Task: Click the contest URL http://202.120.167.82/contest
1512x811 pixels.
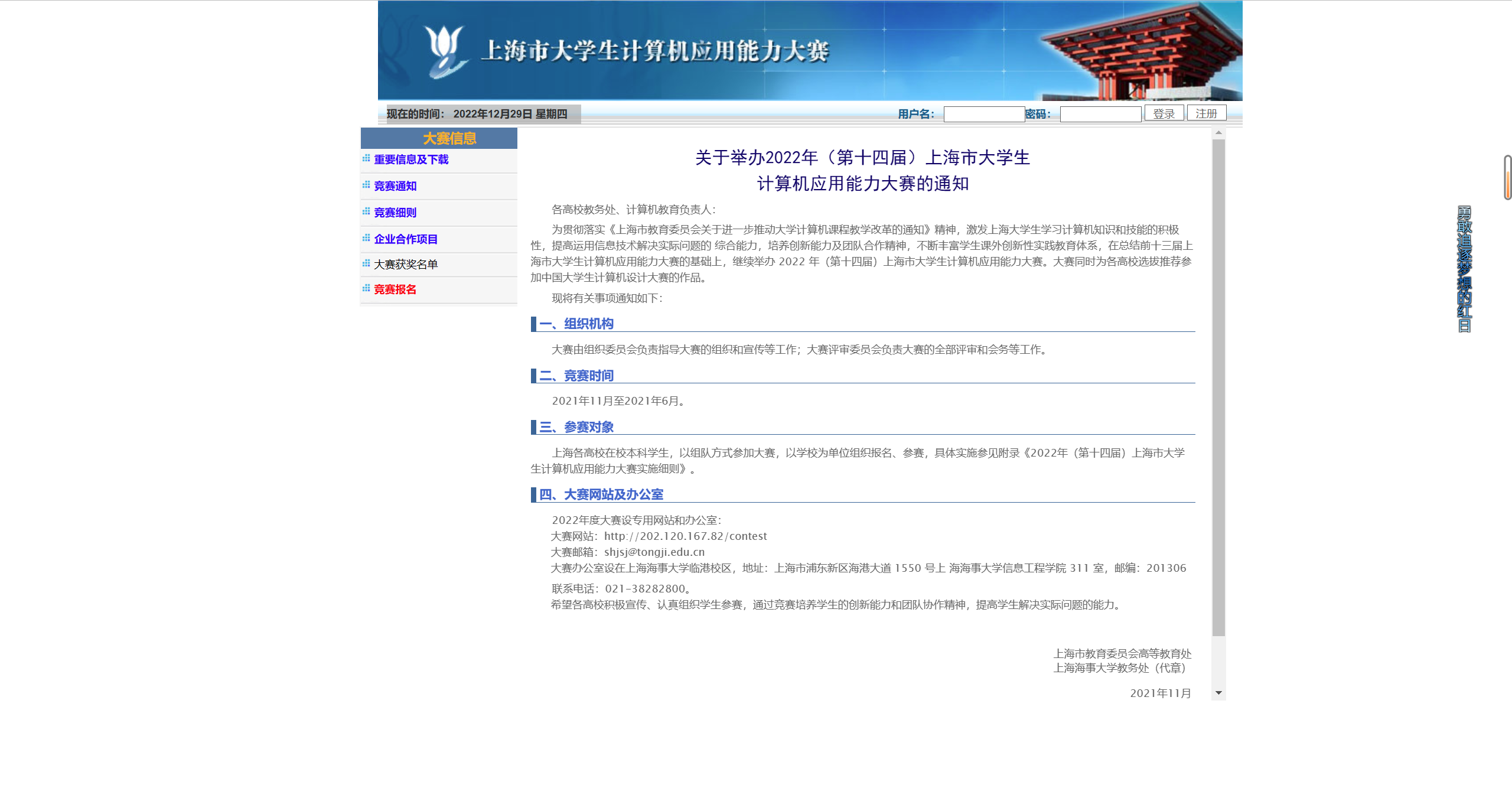Action: point(686,536)
